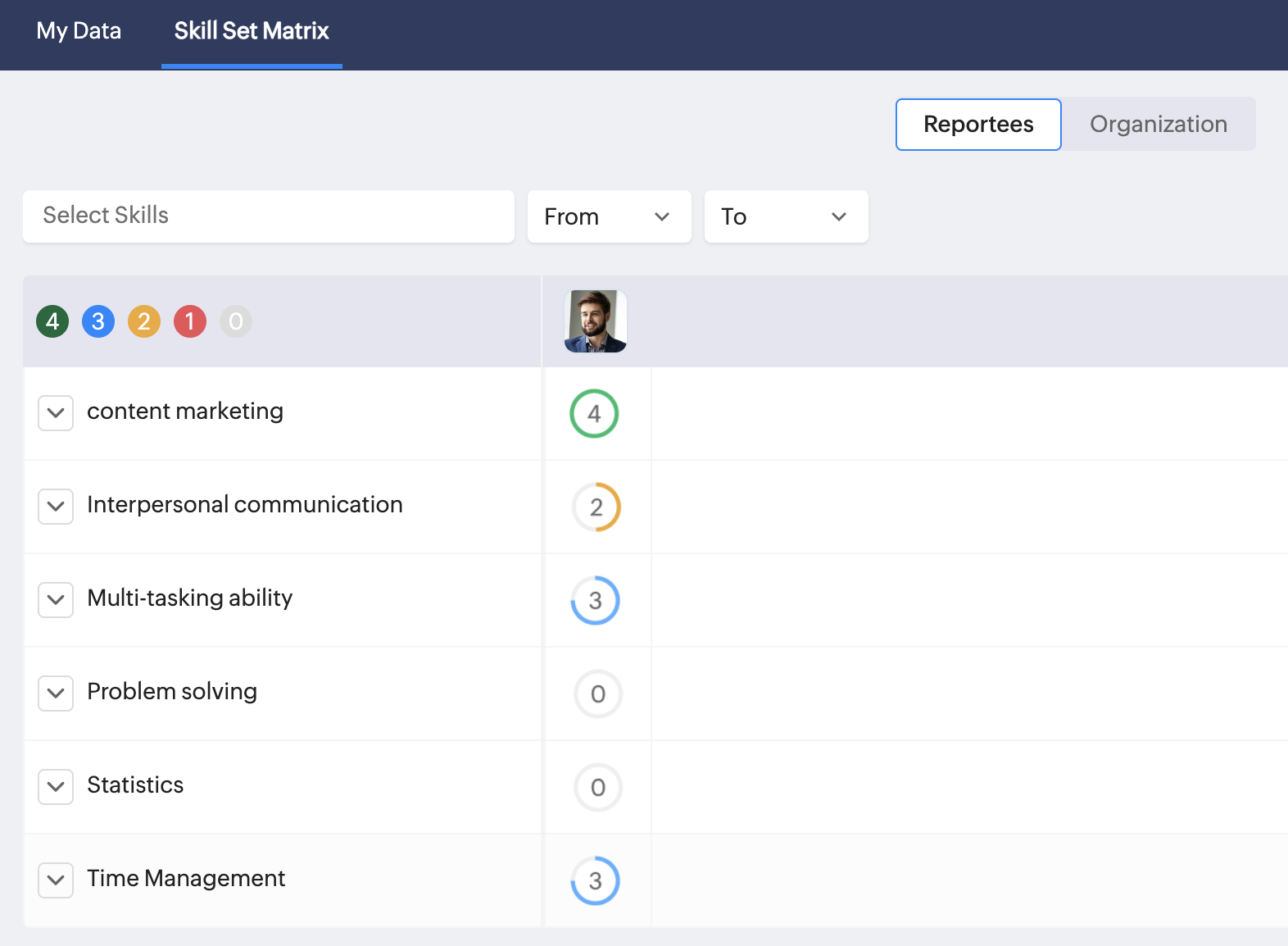Open the My Data tab
This screenshot has width=1288, height=946.
pos(79,31)
